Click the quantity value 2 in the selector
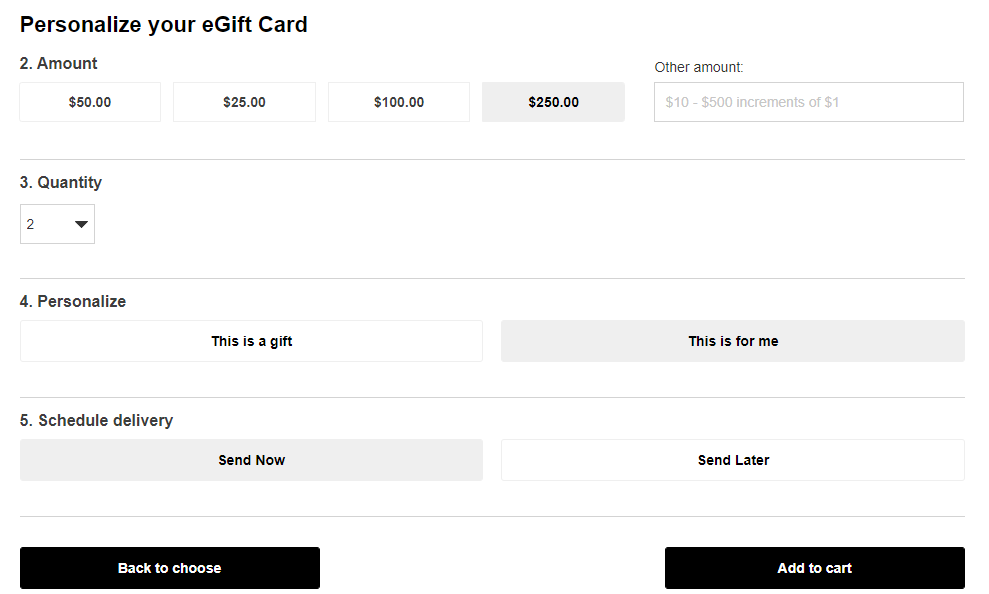This screenshot has height=594, width=989. tap(31, 224)
